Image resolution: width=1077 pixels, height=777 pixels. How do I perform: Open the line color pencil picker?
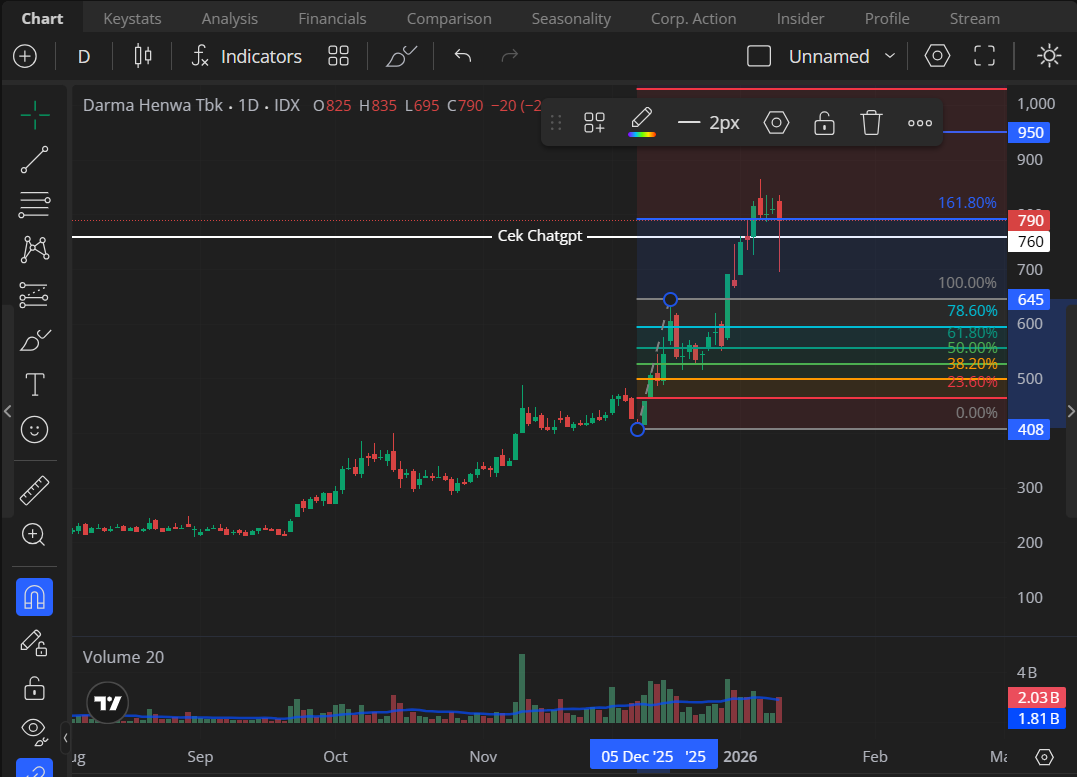(642, 123)
